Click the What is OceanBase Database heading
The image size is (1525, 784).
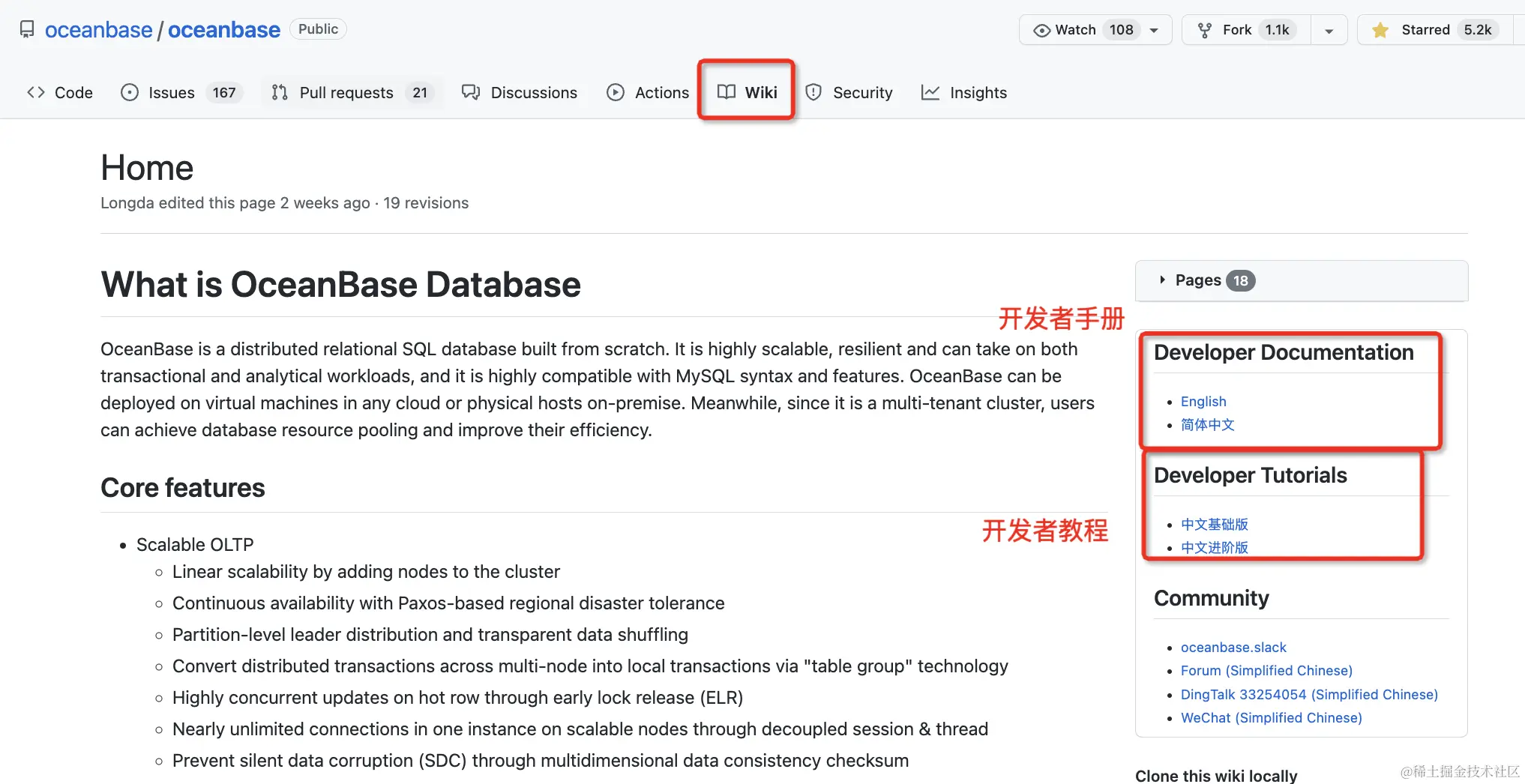(x=341, y=285)
